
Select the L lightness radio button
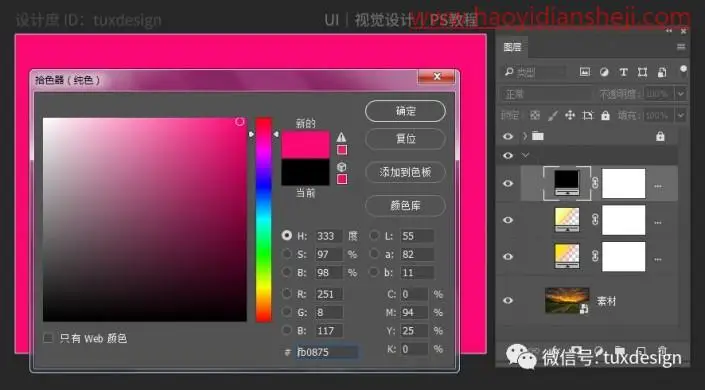tap(374, 235)
